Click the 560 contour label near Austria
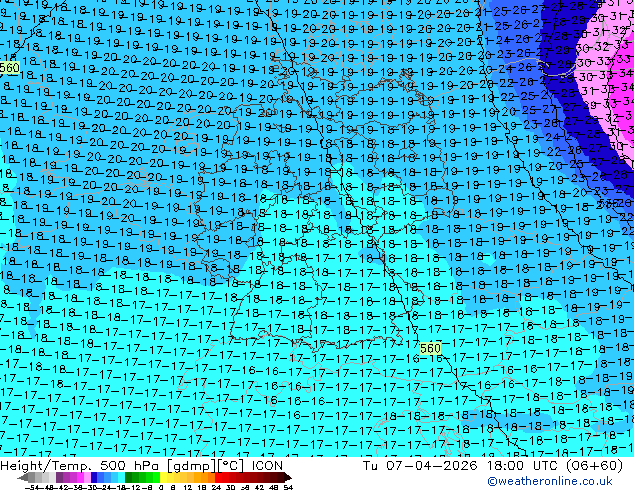Screen dimensions: 634x490 (430, 348)
